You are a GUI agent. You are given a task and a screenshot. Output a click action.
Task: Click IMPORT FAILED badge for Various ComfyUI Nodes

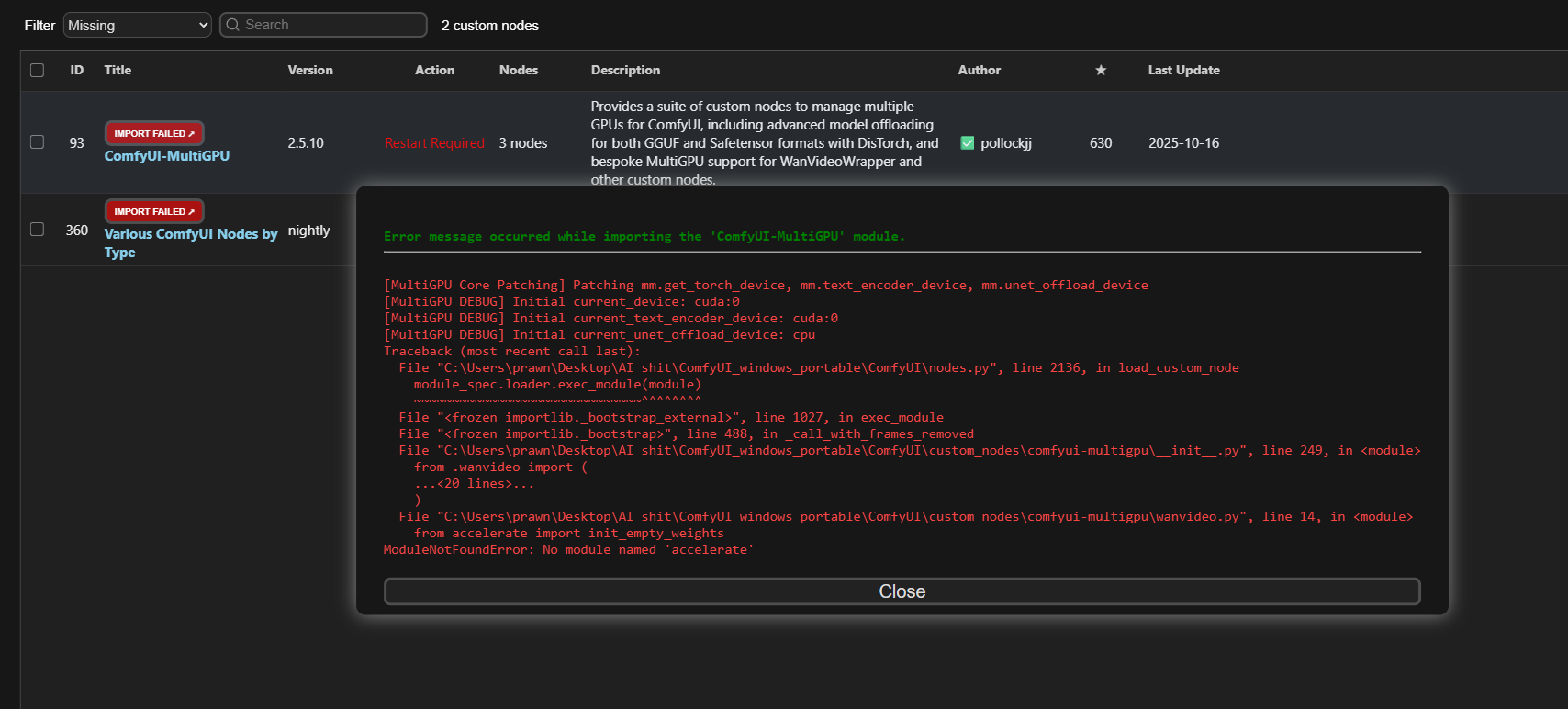154,211
